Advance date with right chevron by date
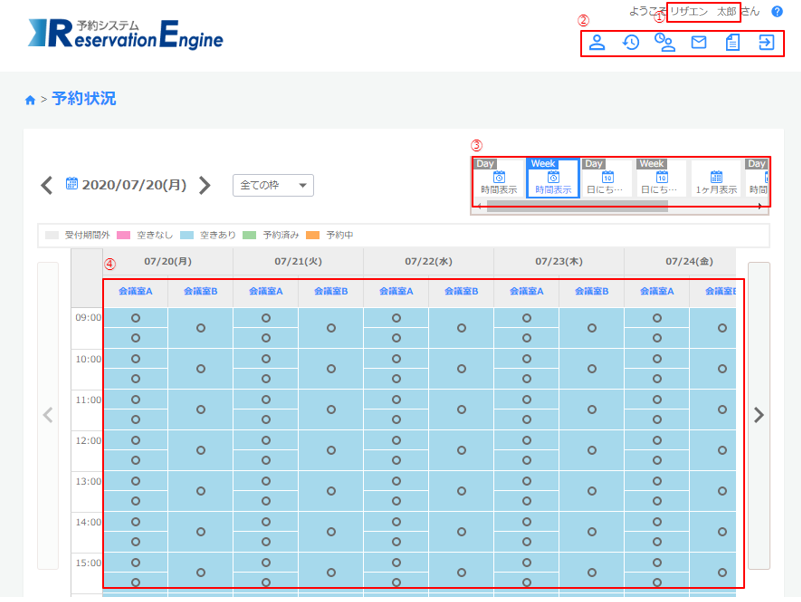Viewport: 801px width, 602px height. 205,185
